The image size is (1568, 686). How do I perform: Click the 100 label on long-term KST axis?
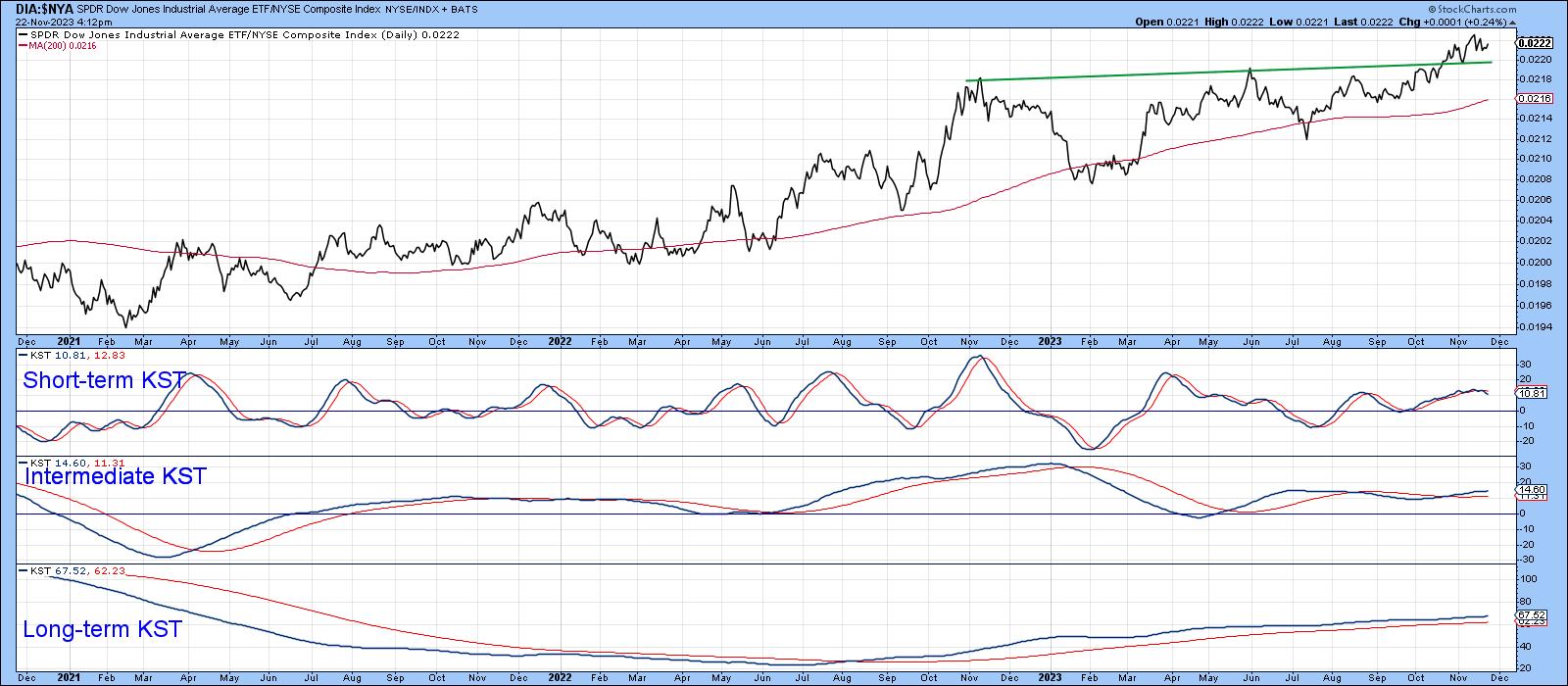coord(1527,578)
